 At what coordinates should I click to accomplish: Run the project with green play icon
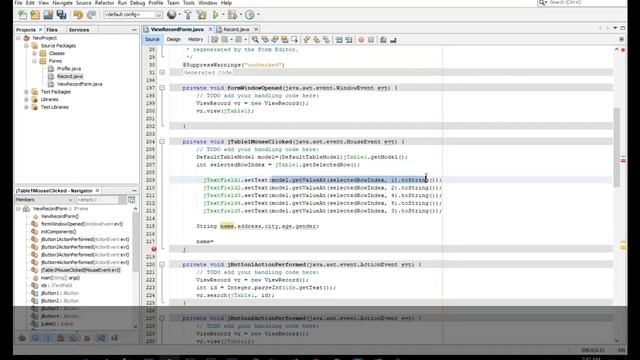(x=216, y=15)
